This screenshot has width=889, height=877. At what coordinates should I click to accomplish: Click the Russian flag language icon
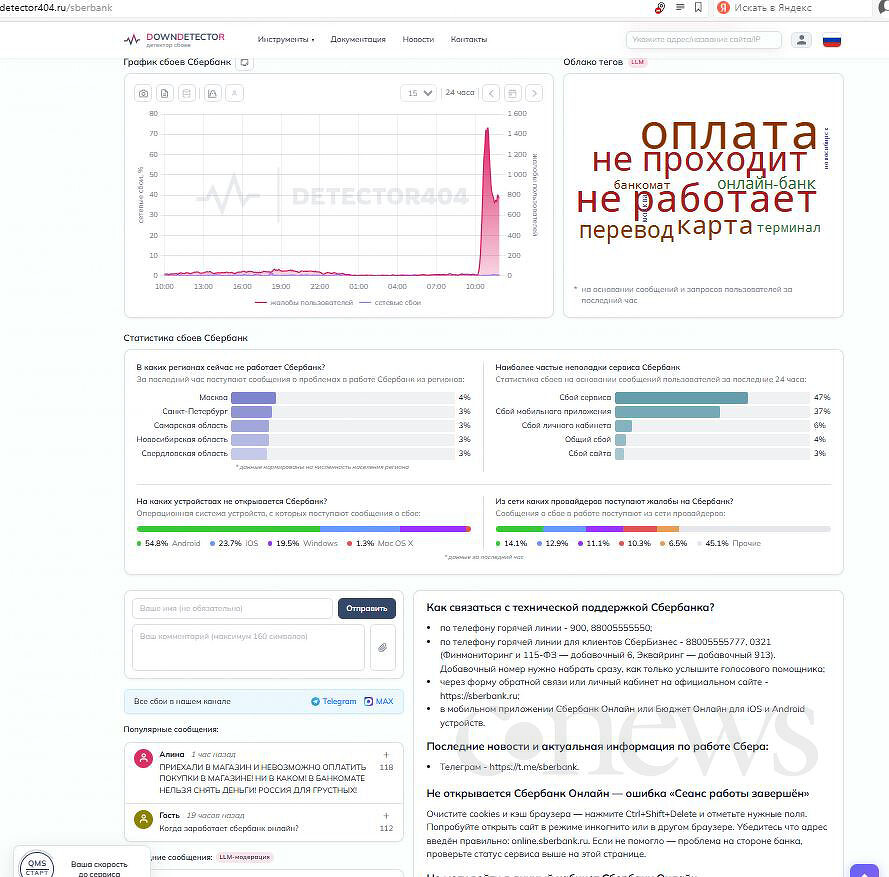tap(831, 40)
